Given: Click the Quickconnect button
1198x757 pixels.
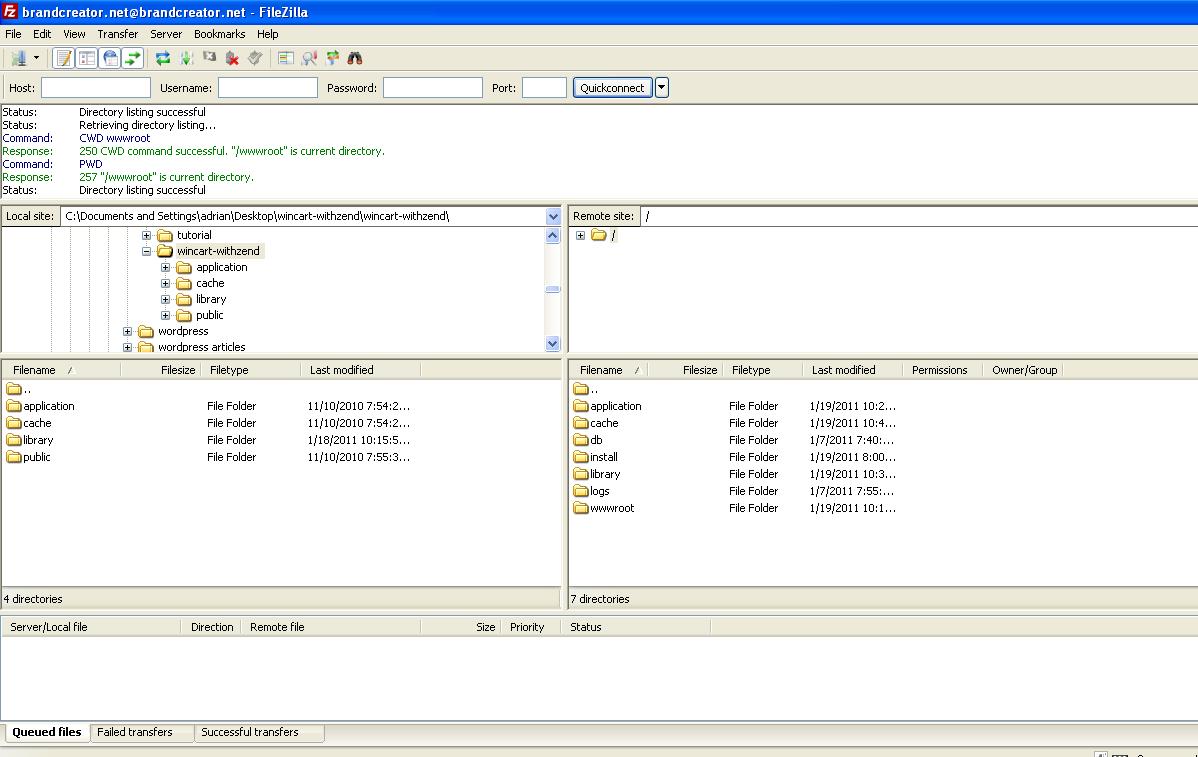Looking at the screenshot, I should pos(612,88).
